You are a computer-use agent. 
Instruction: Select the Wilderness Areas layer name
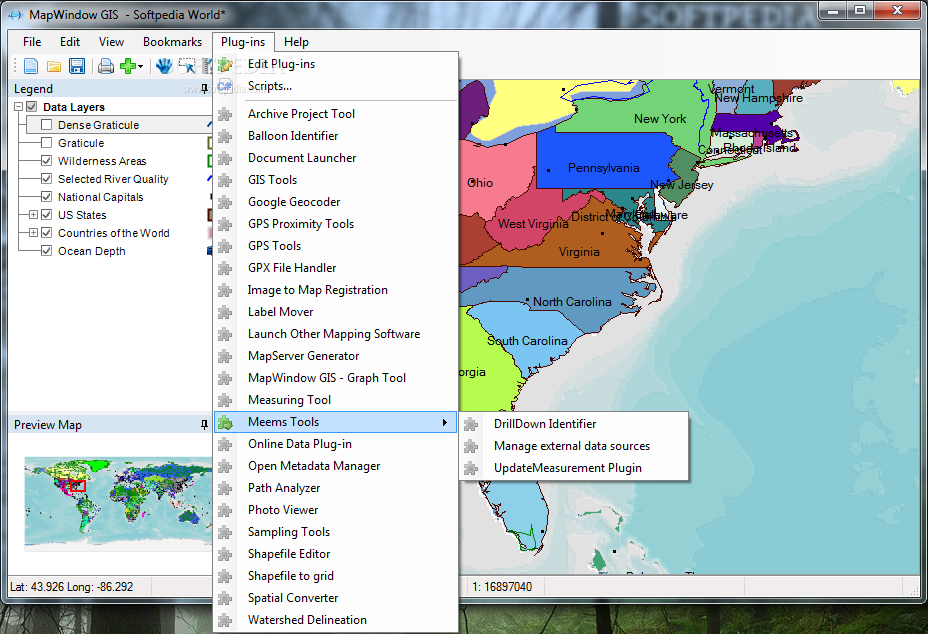pyautogui.click(x=102, y=161)
